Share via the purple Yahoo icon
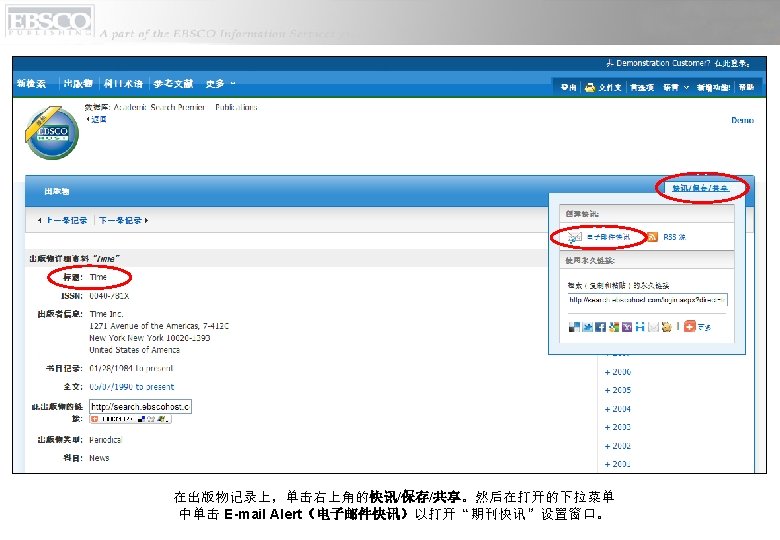This screenshot has width=780, height=540. click(627, 327)
